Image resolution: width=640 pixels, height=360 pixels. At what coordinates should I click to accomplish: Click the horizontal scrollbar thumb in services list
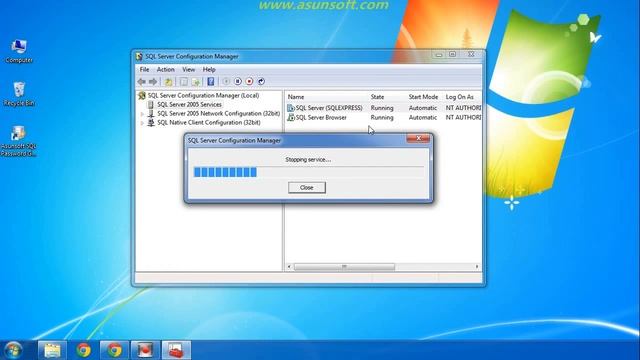pyautogui.click(x=344, y=267)
